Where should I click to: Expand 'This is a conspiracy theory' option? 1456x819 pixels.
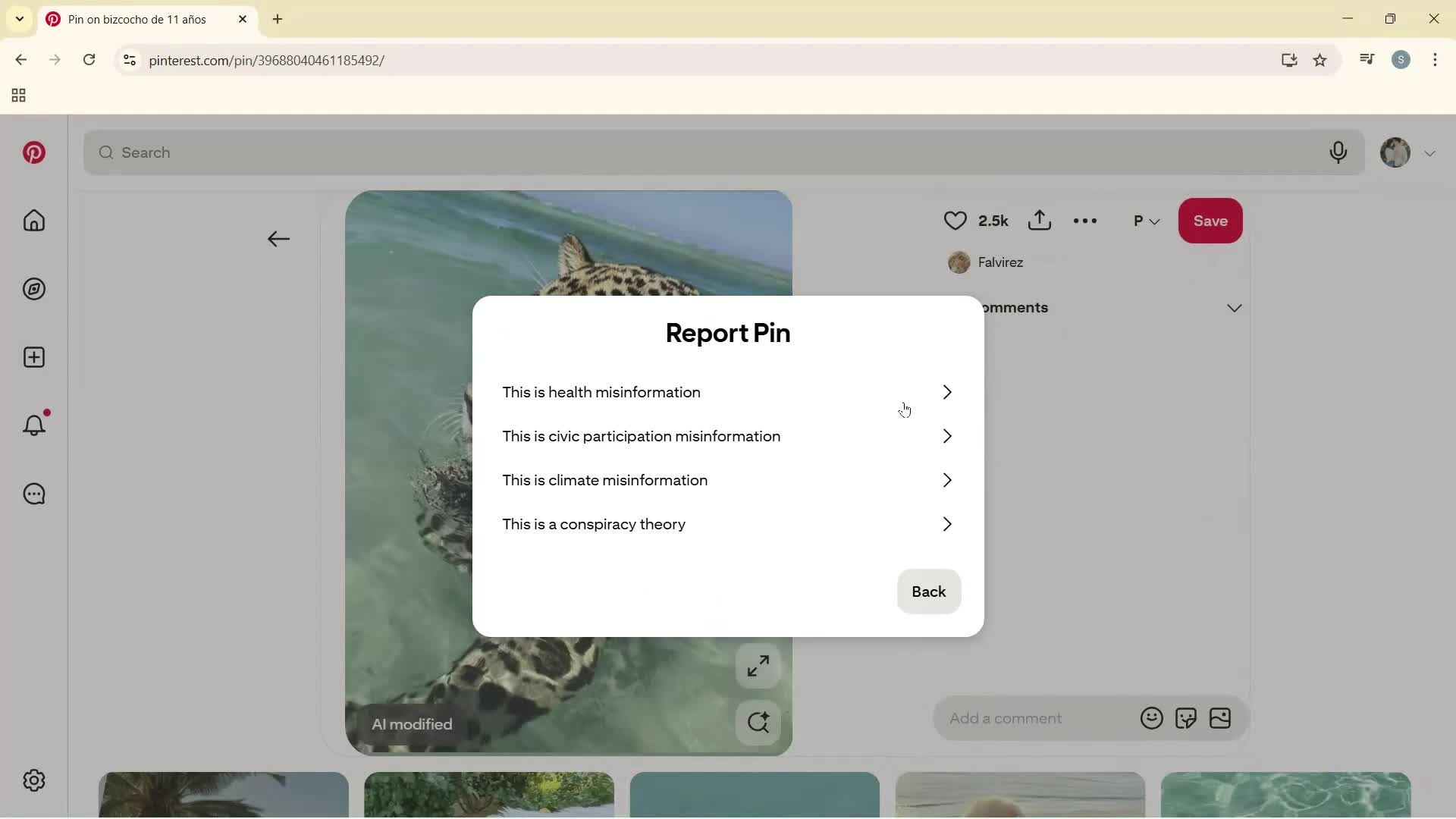(946, 523)
